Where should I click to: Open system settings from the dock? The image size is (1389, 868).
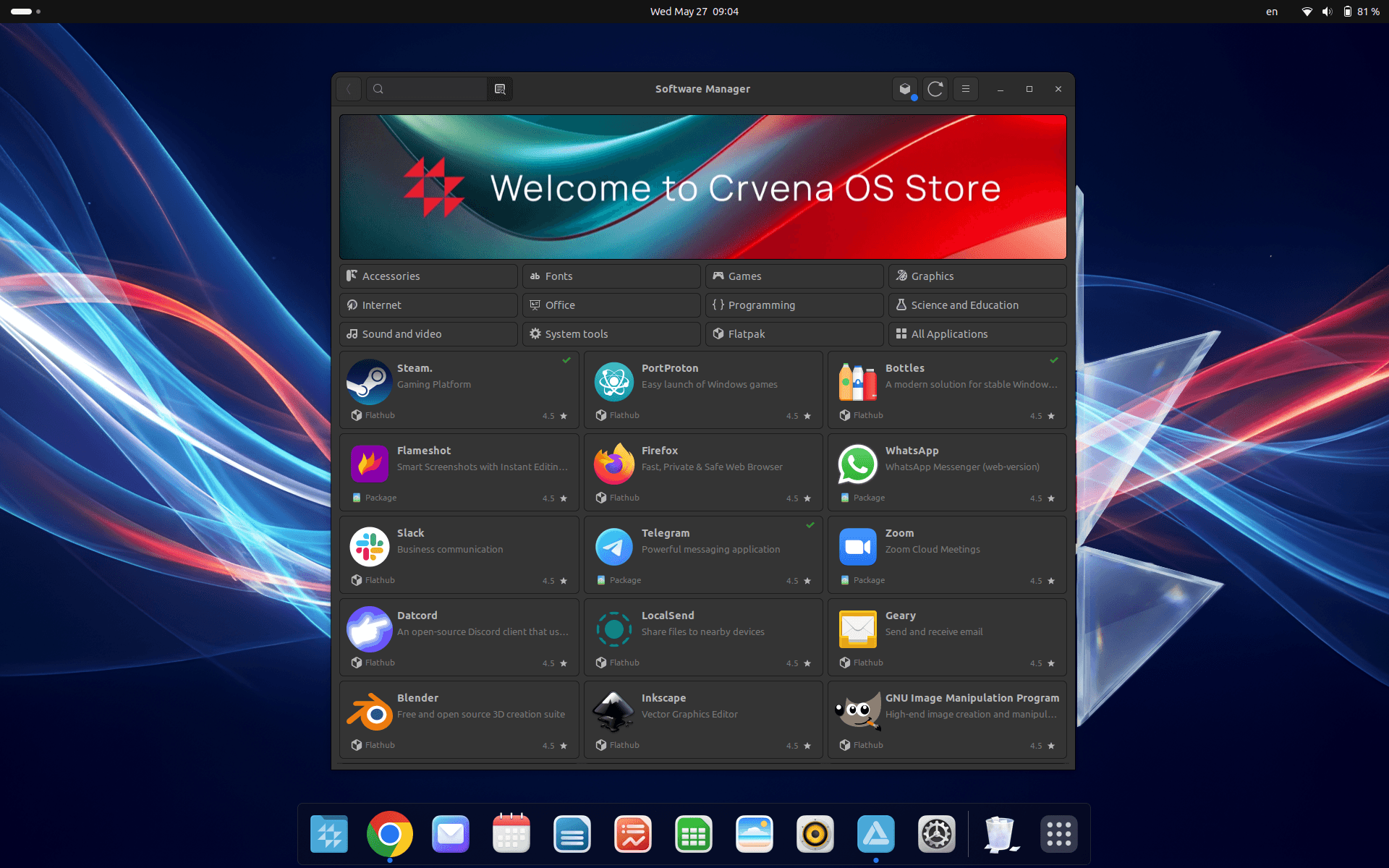(937, 835)
